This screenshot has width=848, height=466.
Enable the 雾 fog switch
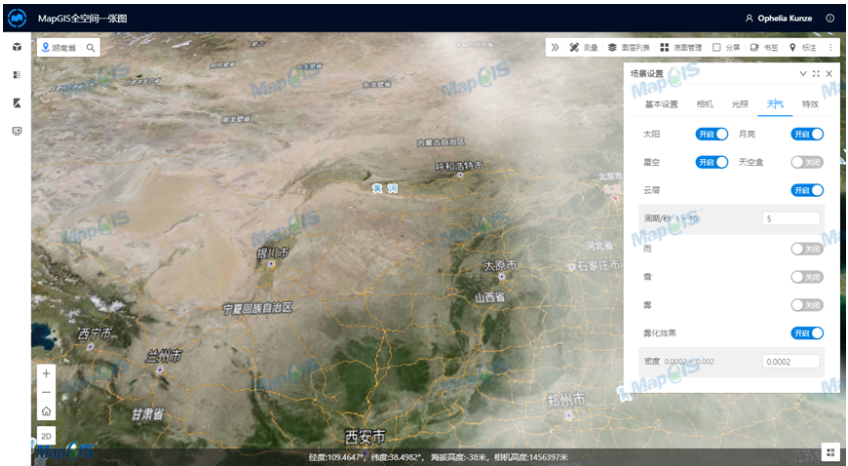pyautogui.click(x=807, y=305)
